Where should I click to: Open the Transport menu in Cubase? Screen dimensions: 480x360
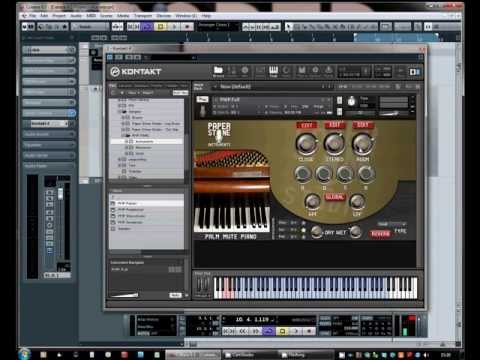(143, 16)
